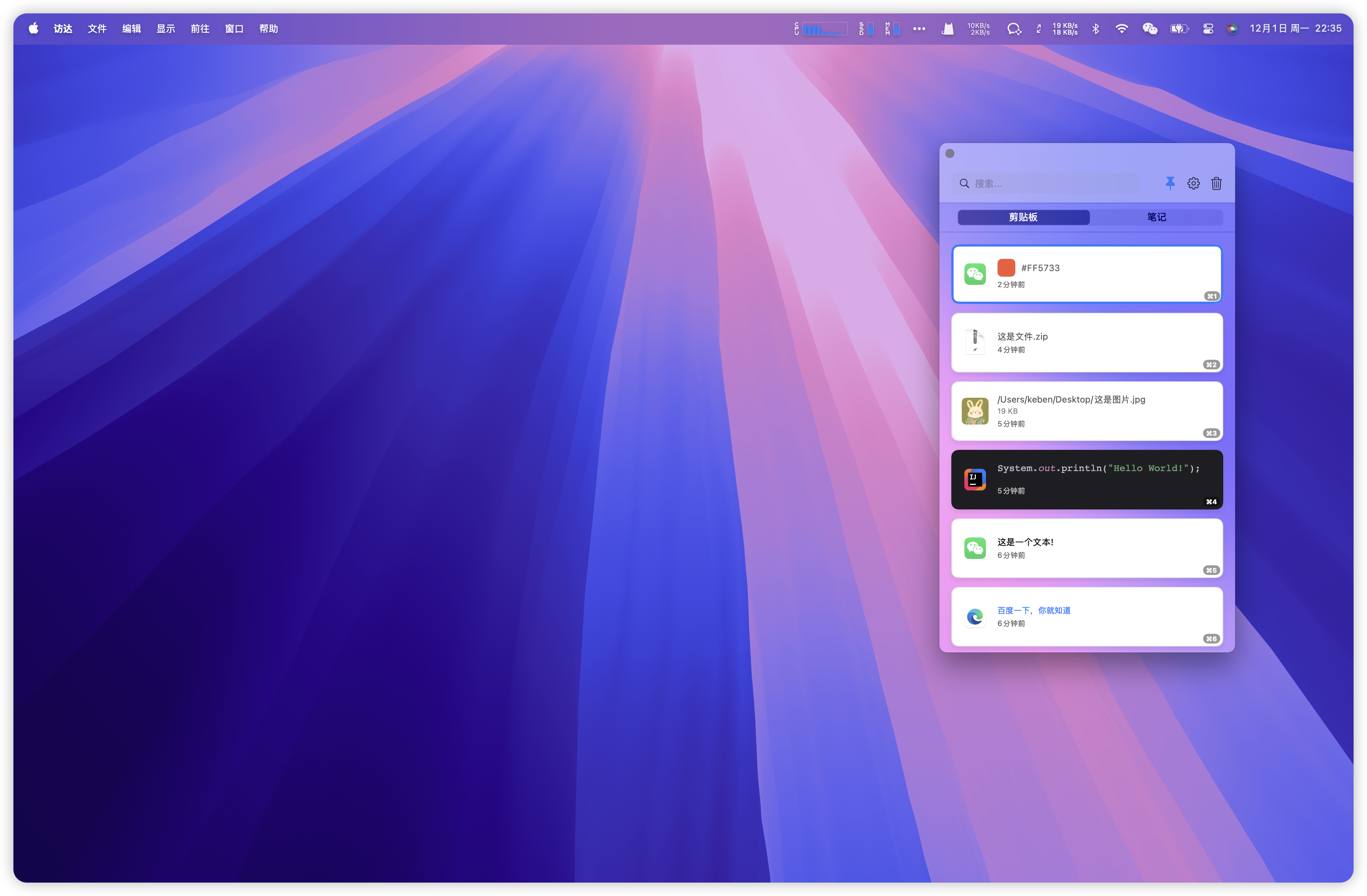The image size is (1367, 896).
Task: Open Control Center in menu bar
Action: pos(1208,29)
